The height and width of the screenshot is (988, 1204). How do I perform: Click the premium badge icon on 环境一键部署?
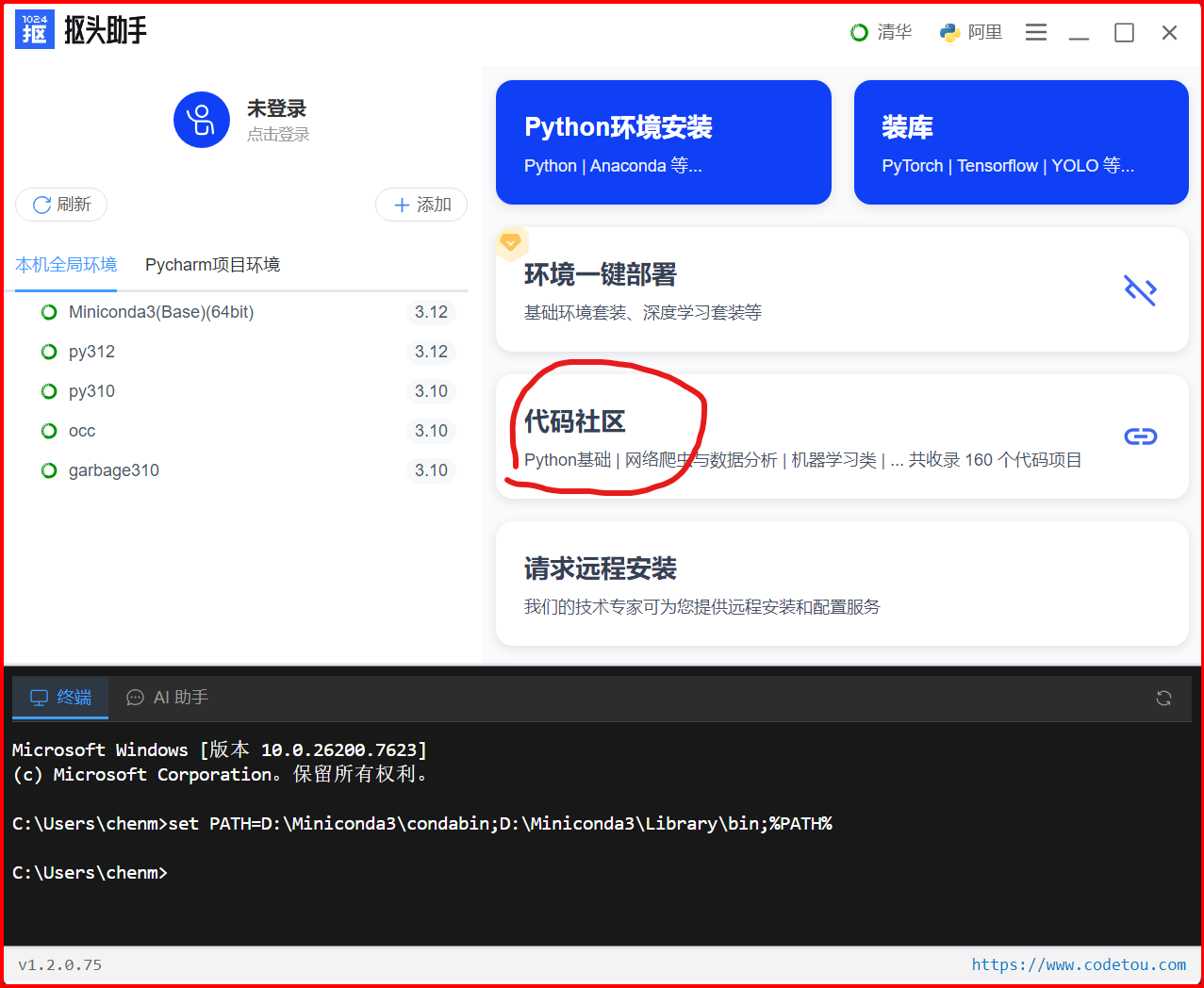point(511,242)
